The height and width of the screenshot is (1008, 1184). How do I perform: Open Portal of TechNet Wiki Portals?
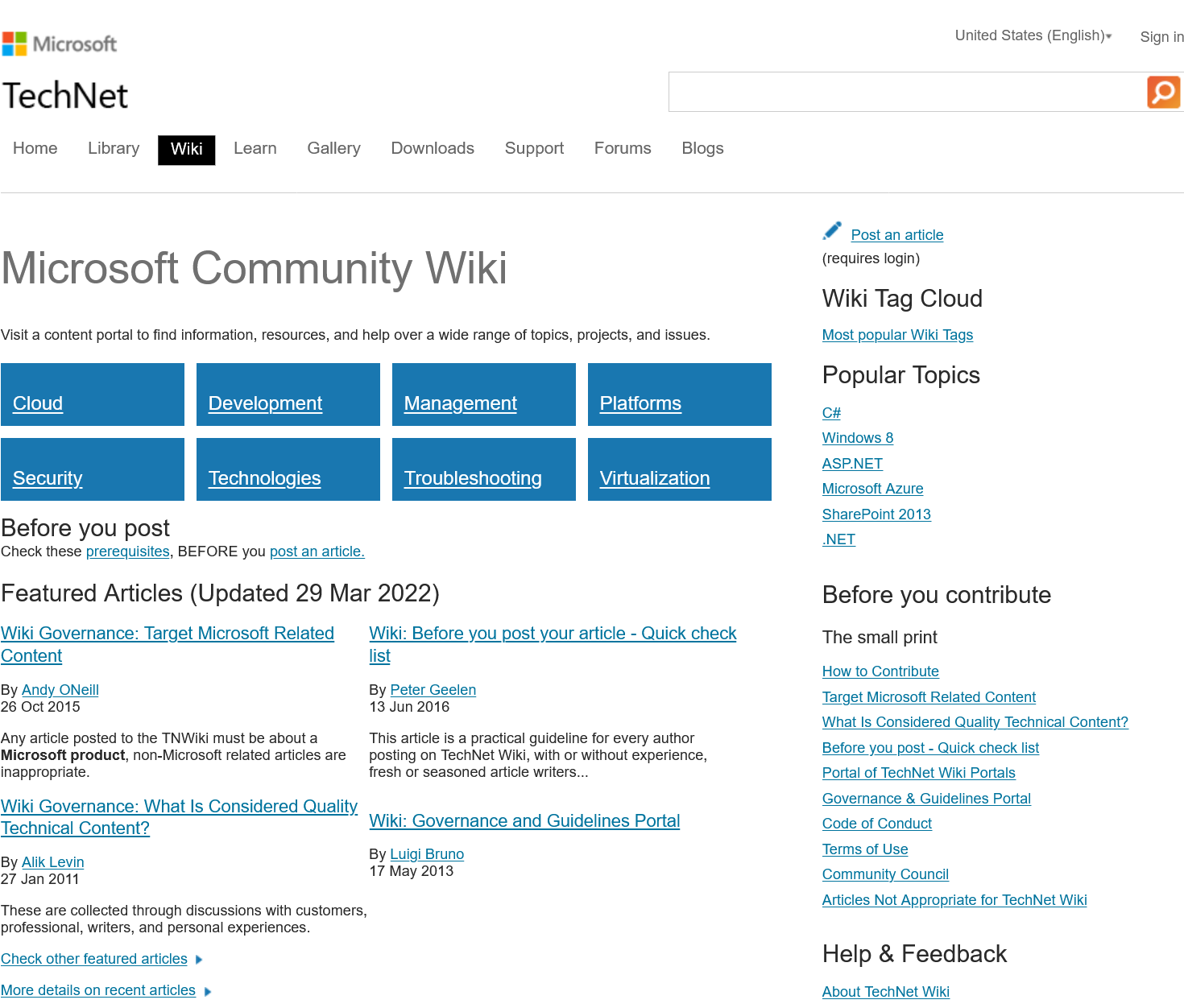pyautogui.click(x=919, y=773)
